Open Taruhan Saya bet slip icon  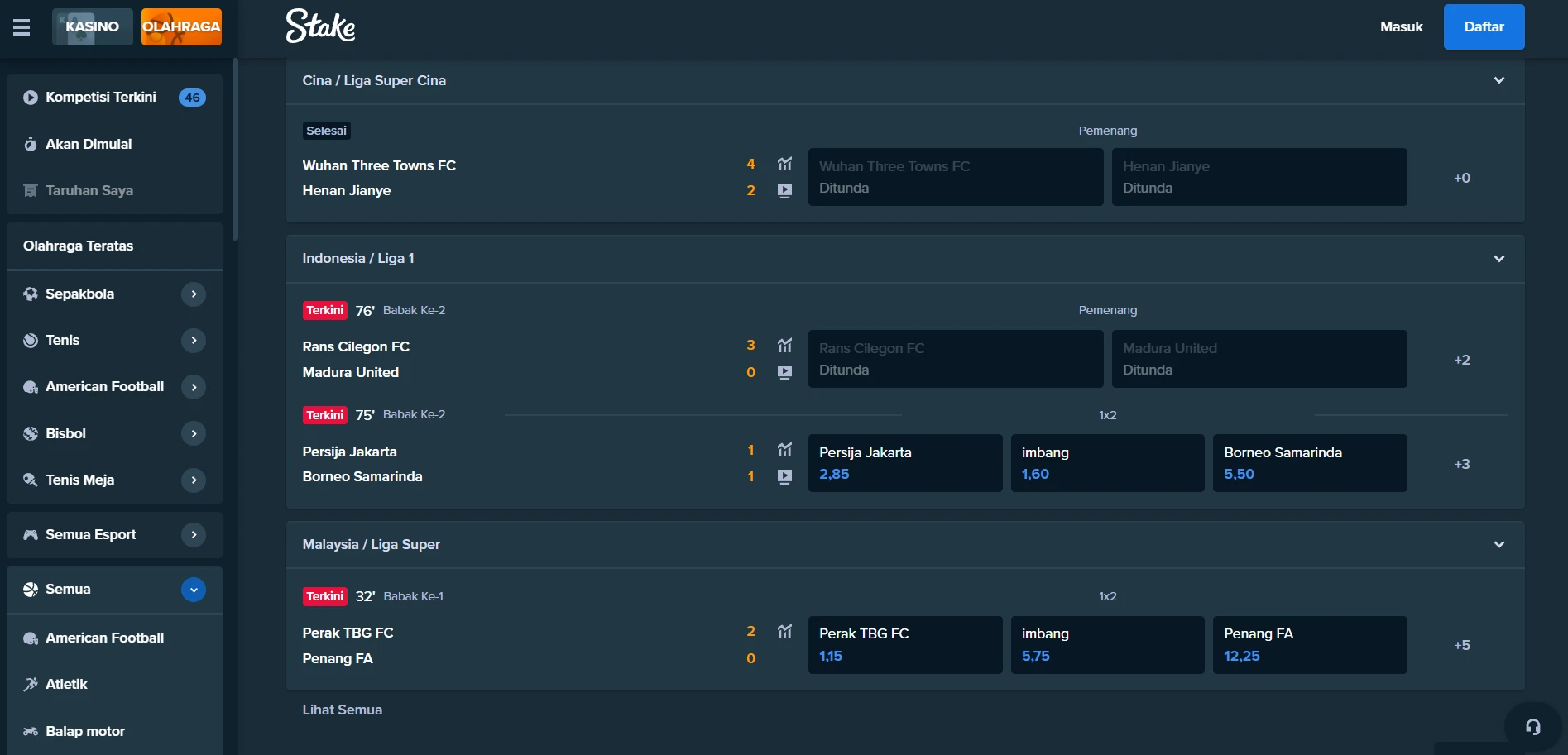pyautogui.click(x=31, y=191)
